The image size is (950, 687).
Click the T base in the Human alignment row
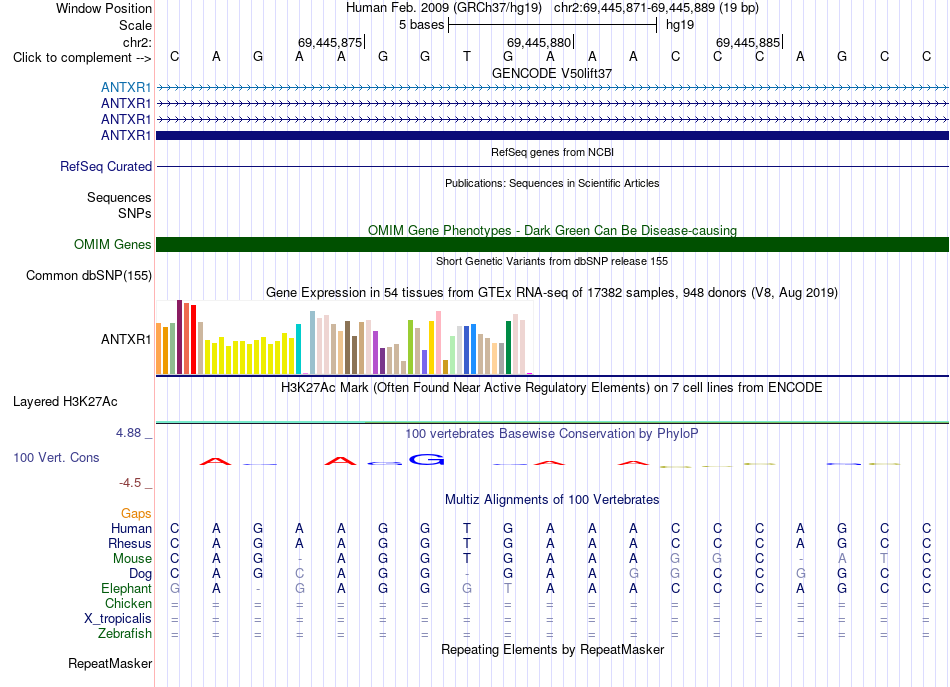[x=467, y=528]
